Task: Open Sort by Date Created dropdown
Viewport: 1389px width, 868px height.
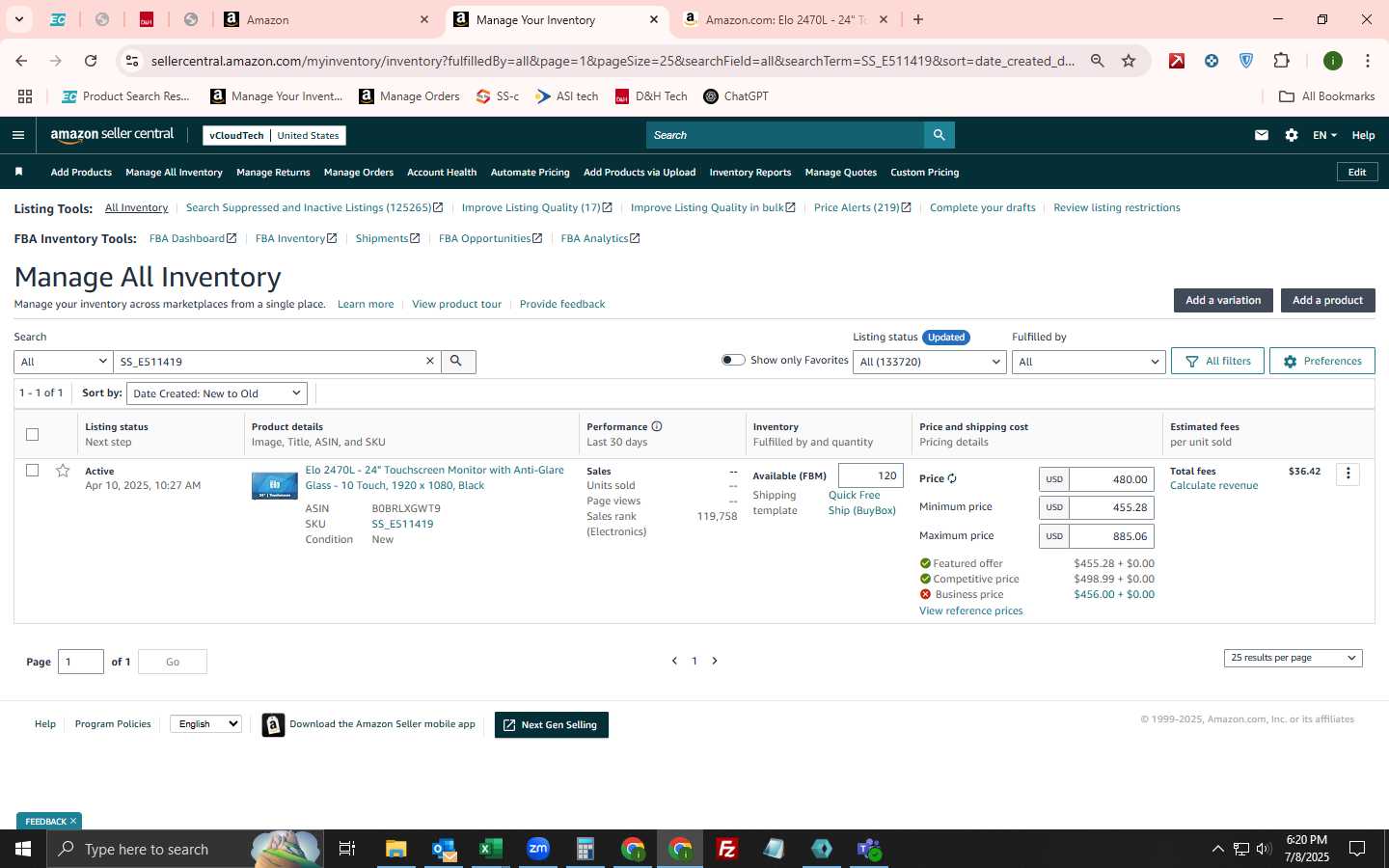Action: [217, 393]
